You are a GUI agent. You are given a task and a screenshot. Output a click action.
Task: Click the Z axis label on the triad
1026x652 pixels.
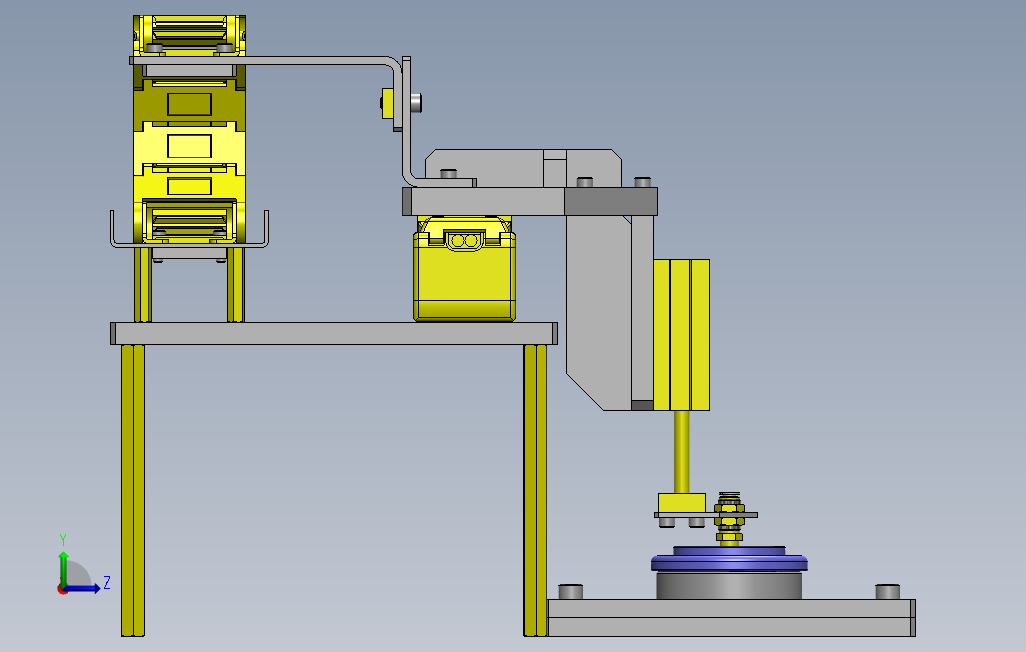click(x=107, y=582)
